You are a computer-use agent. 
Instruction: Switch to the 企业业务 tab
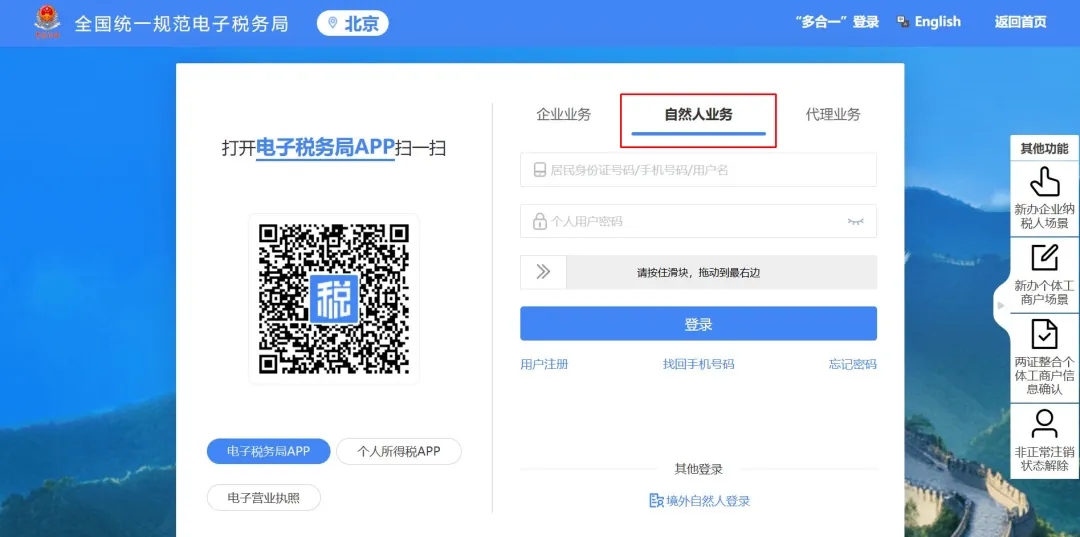point(564,114)
